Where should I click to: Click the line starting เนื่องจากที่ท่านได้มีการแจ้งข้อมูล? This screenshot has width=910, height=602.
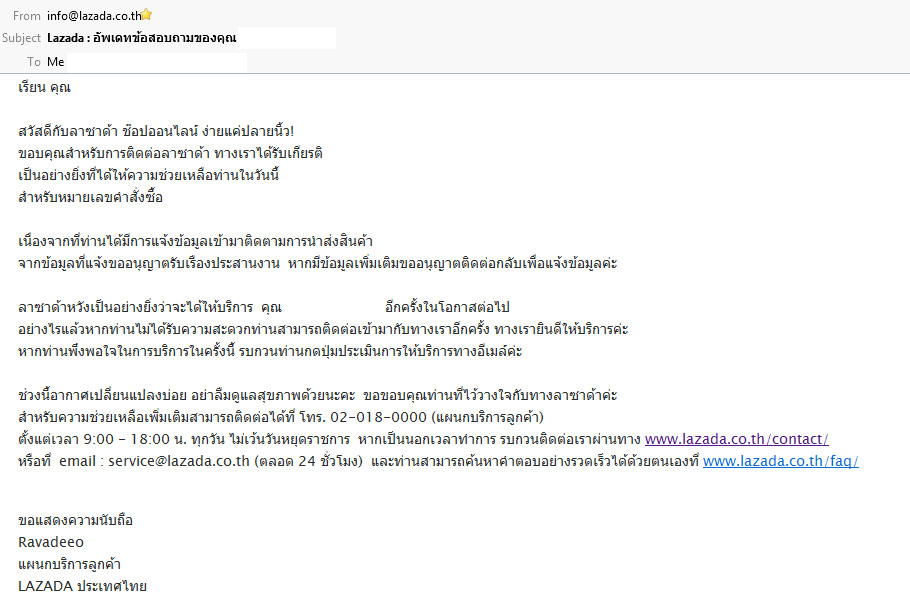pyautogui.click(x=196, y=241)
